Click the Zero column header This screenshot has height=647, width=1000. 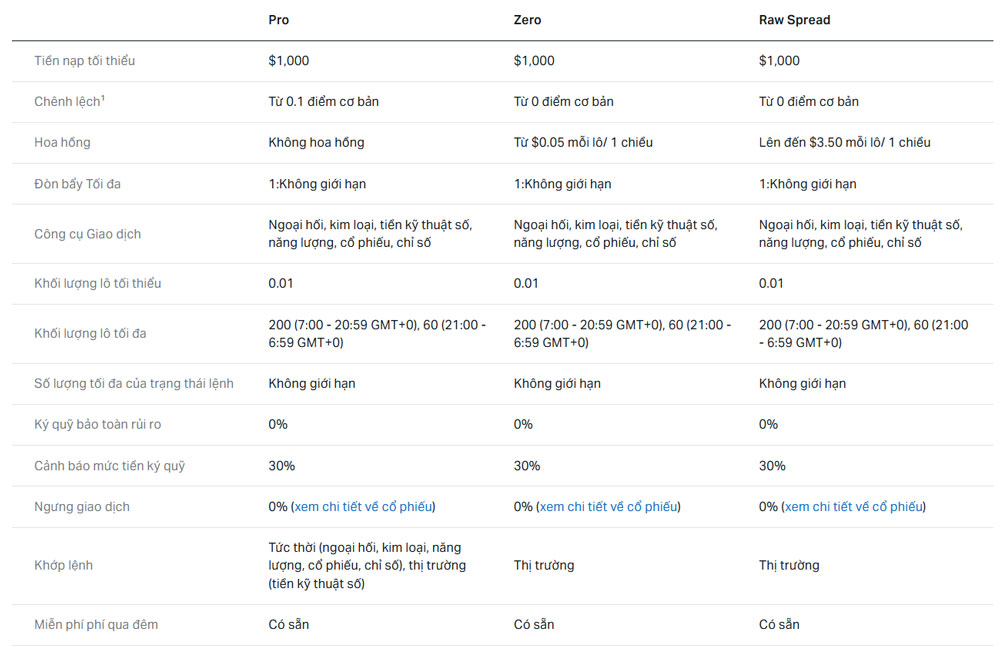528,20
